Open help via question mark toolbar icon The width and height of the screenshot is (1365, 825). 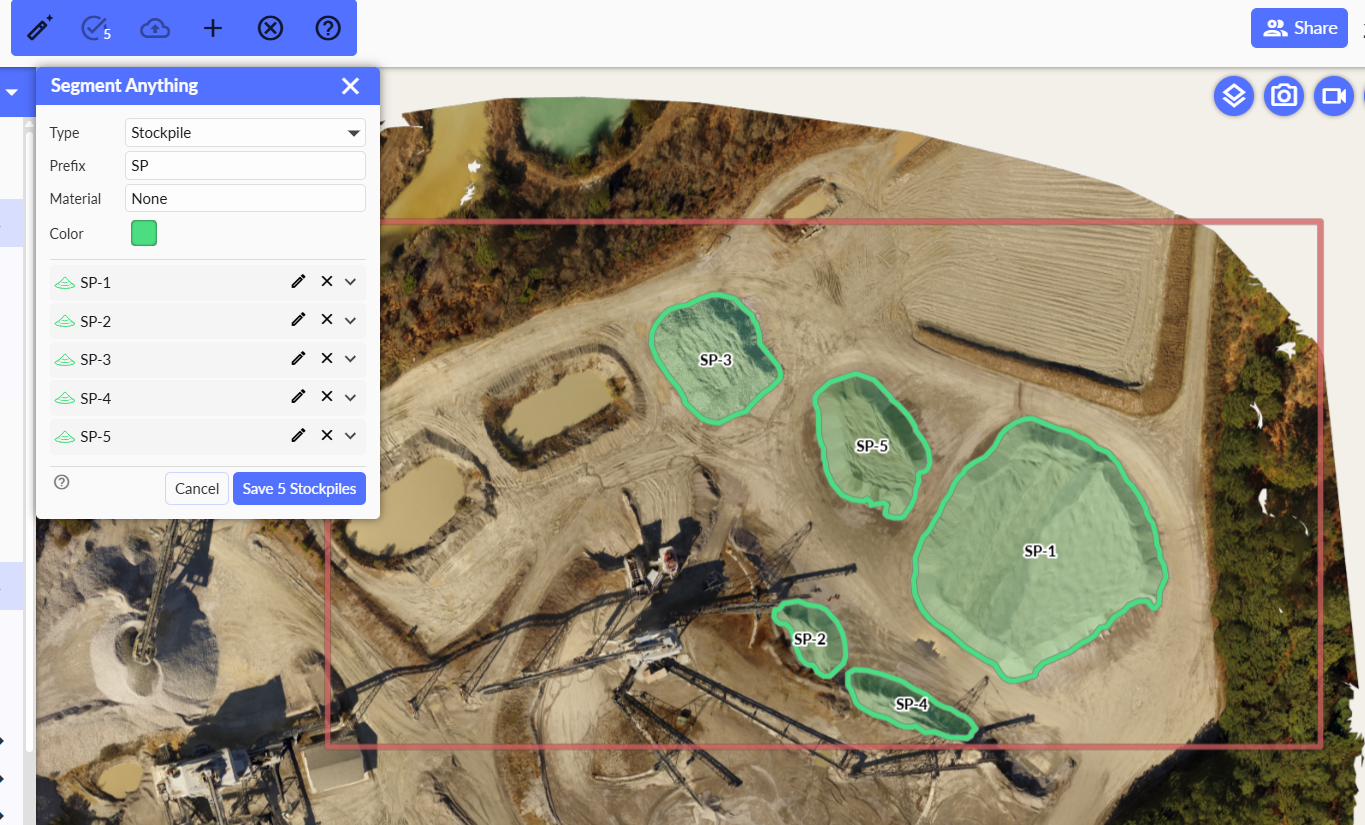328,28
